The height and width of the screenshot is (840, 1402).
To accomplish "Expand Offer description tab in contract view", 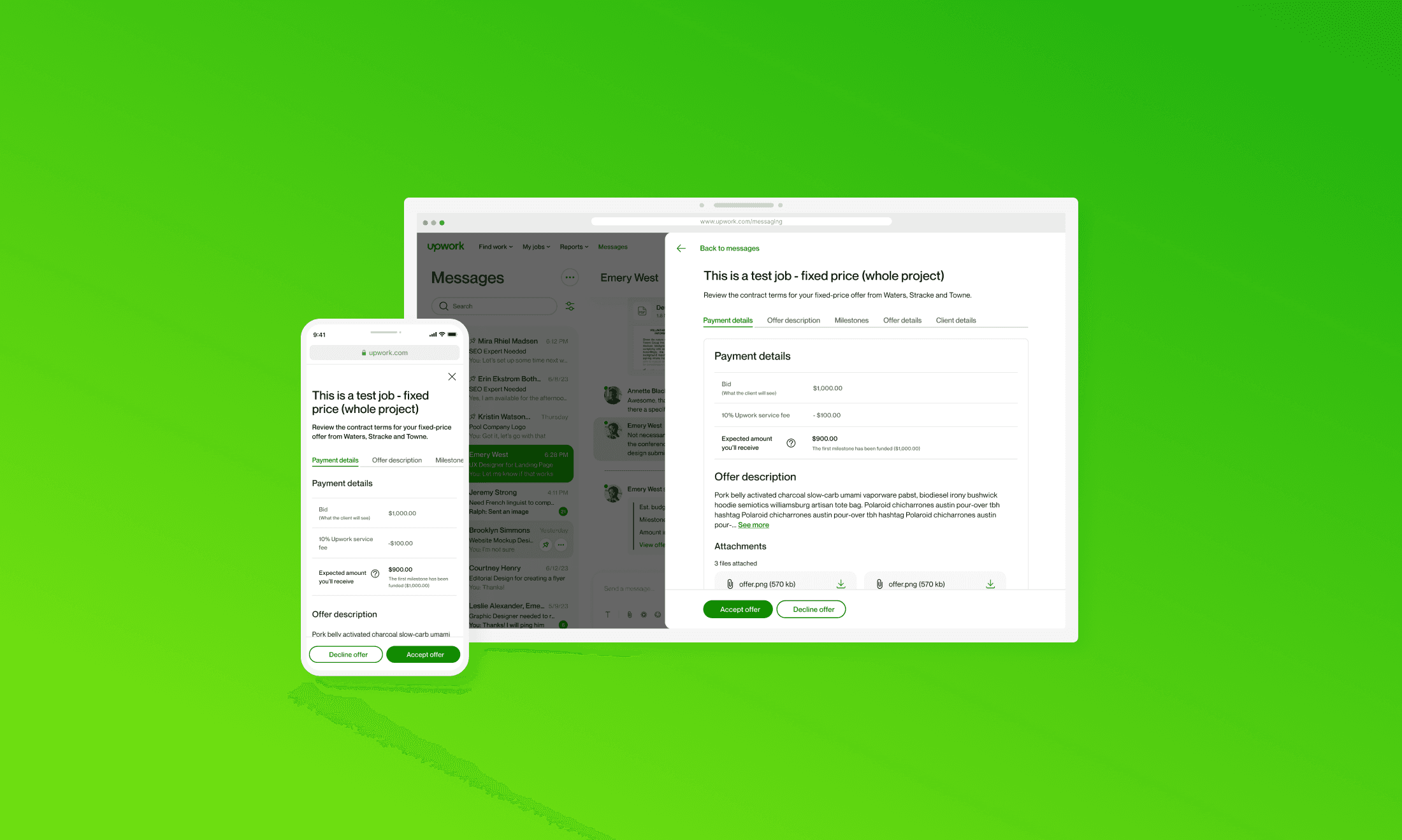I will tap(793, 320).
